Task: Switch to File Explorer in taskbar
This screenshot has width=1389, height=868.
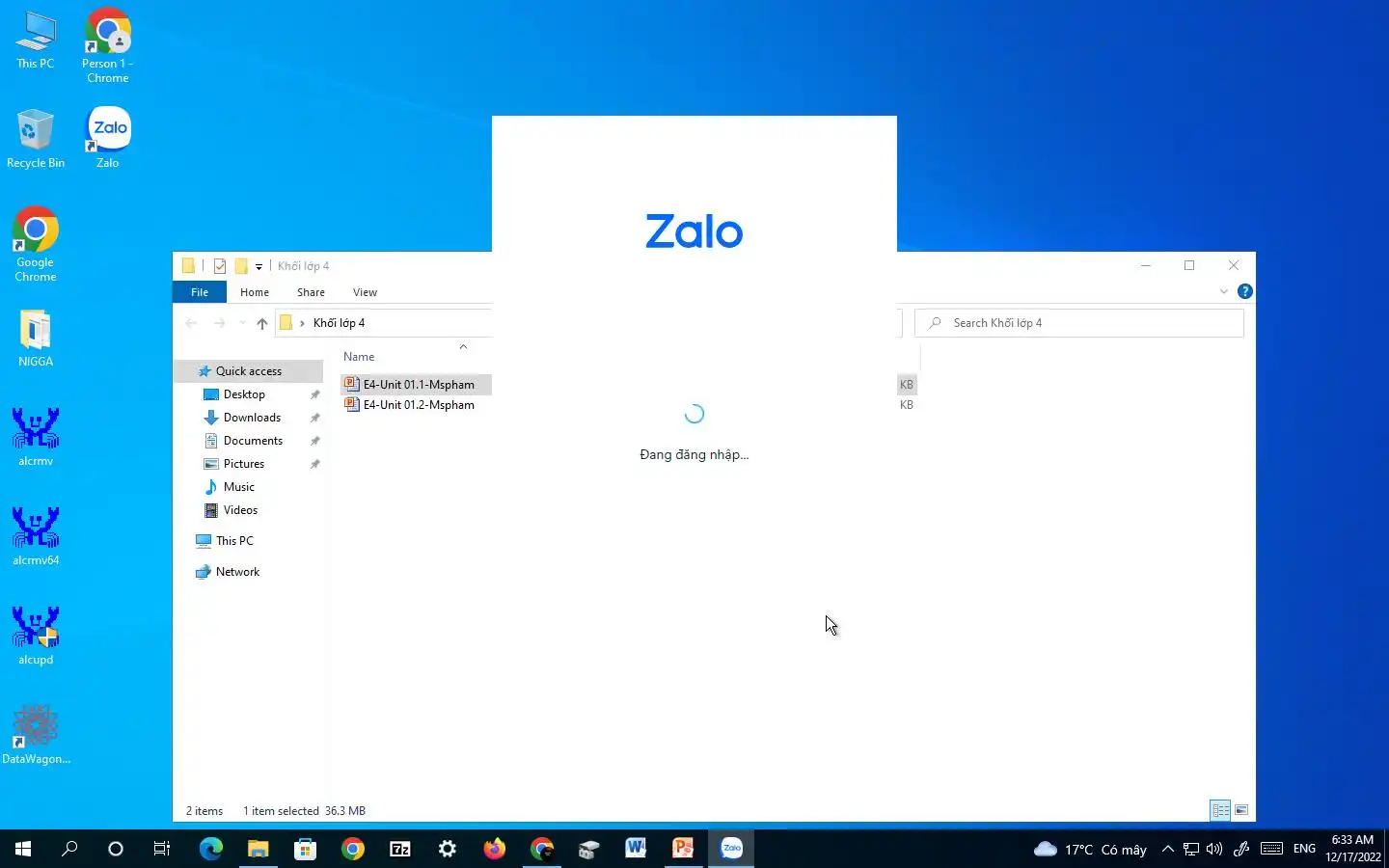Action: click(x=258, y=849)
